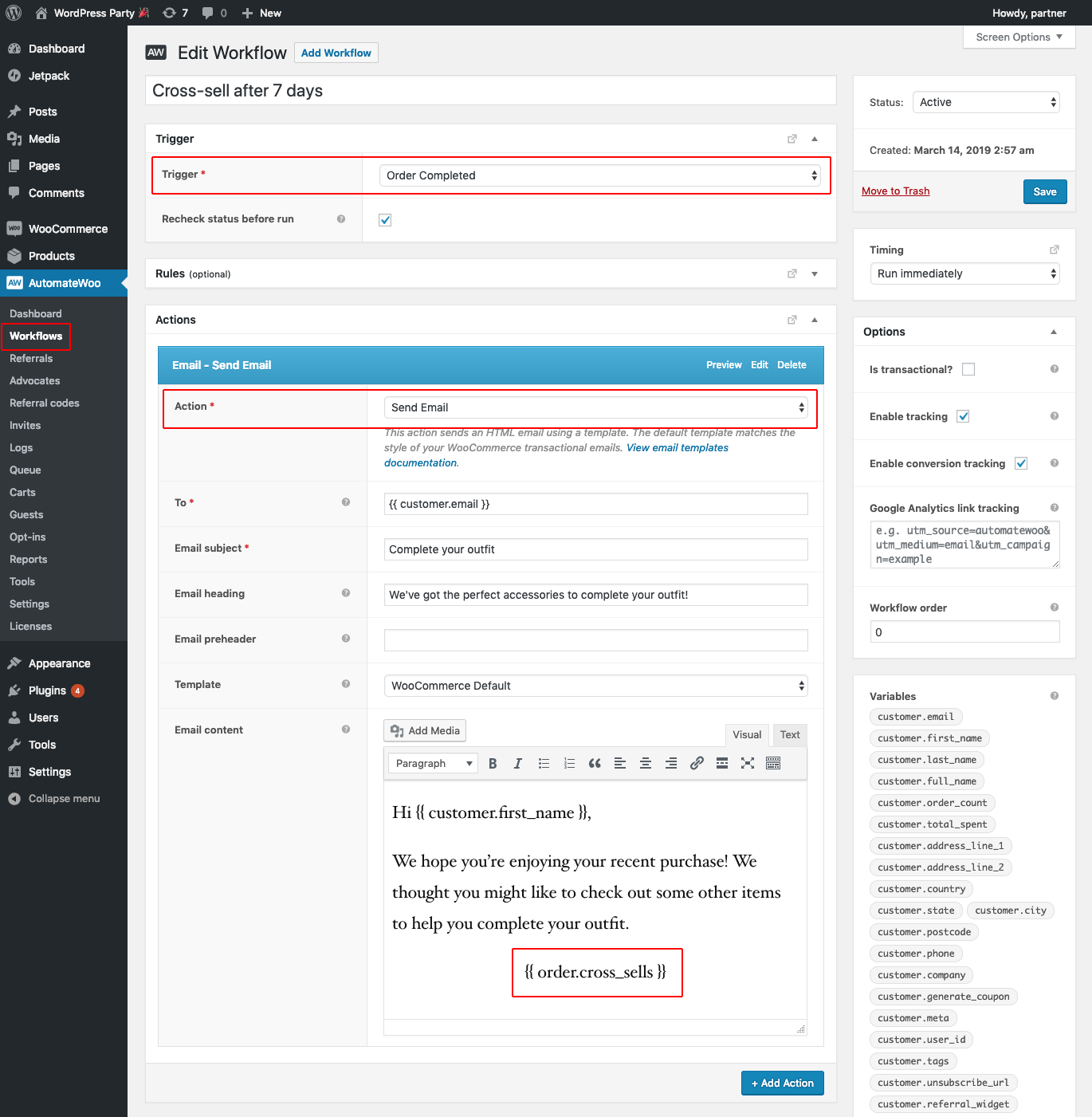Open help tooltip for the To field
The height and width of the screenshot is (1117, 1092).
[x=346, y=502]
